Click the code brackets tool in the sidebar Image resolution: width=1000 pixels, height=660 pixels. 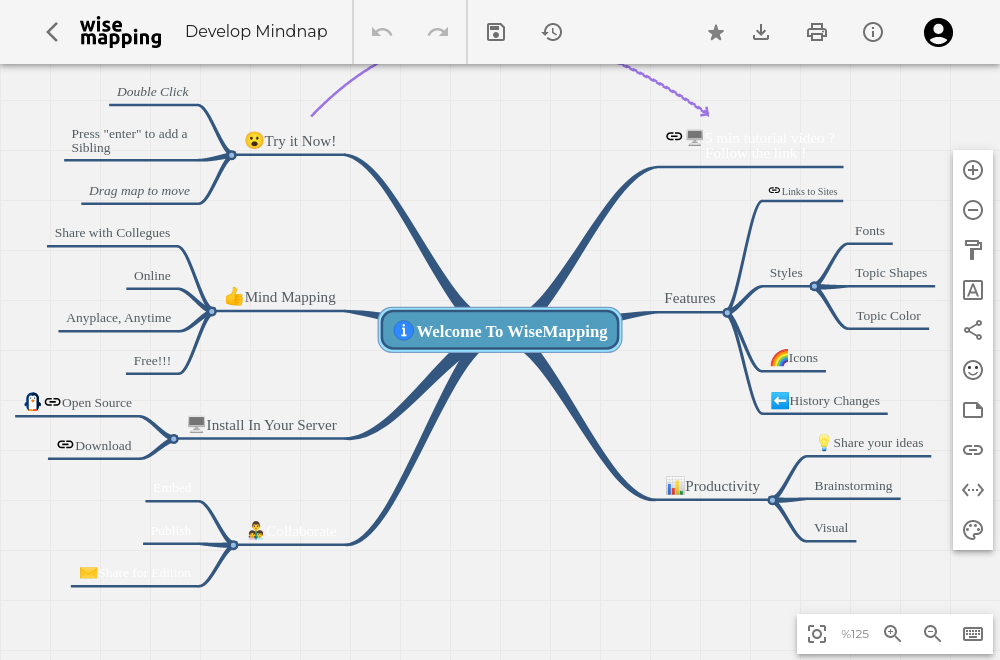tap(973, 490)
